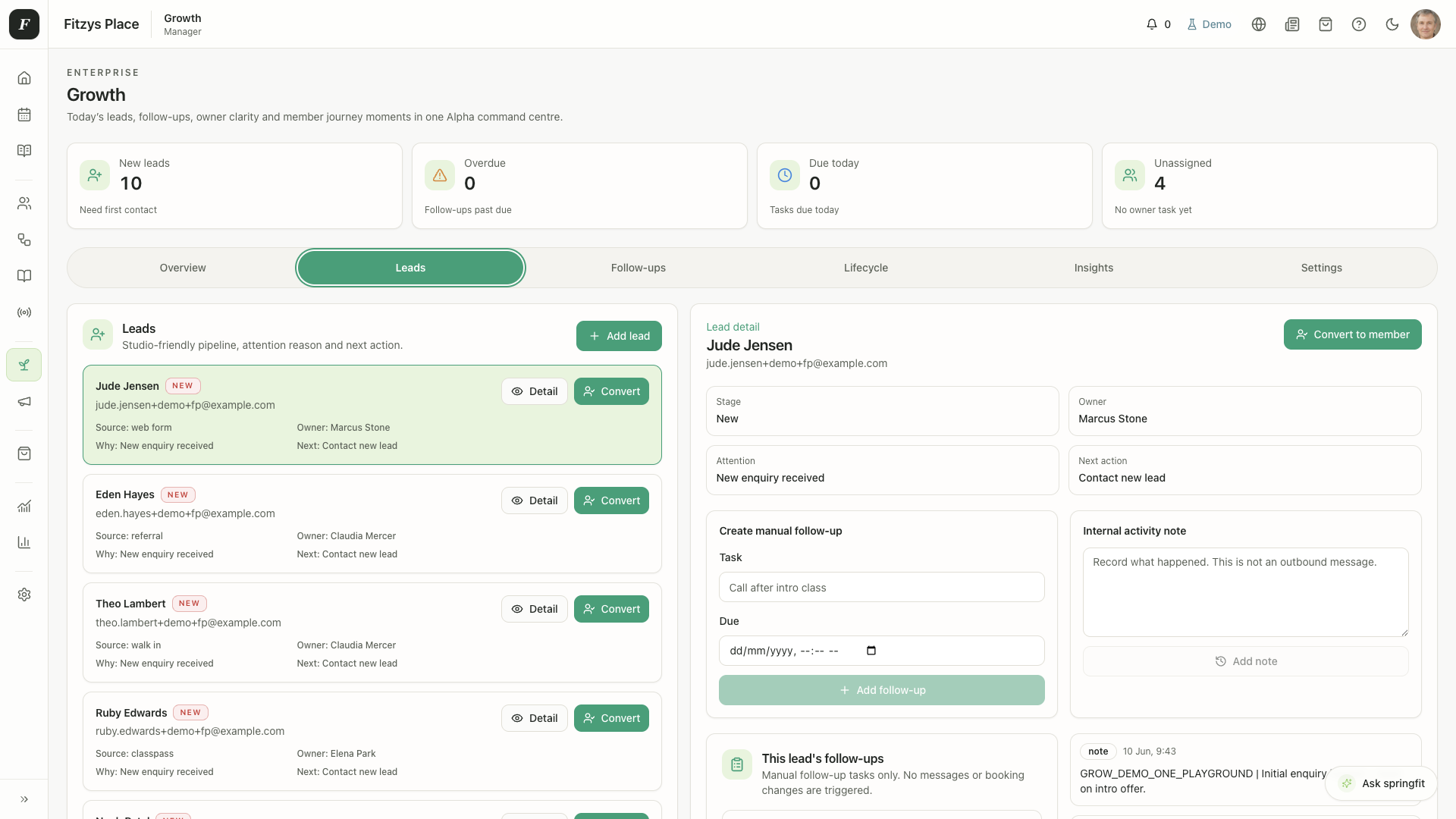Open the user profile avatar
This screenshot has width=1456, height=819.
click(x=1426, y=24)
